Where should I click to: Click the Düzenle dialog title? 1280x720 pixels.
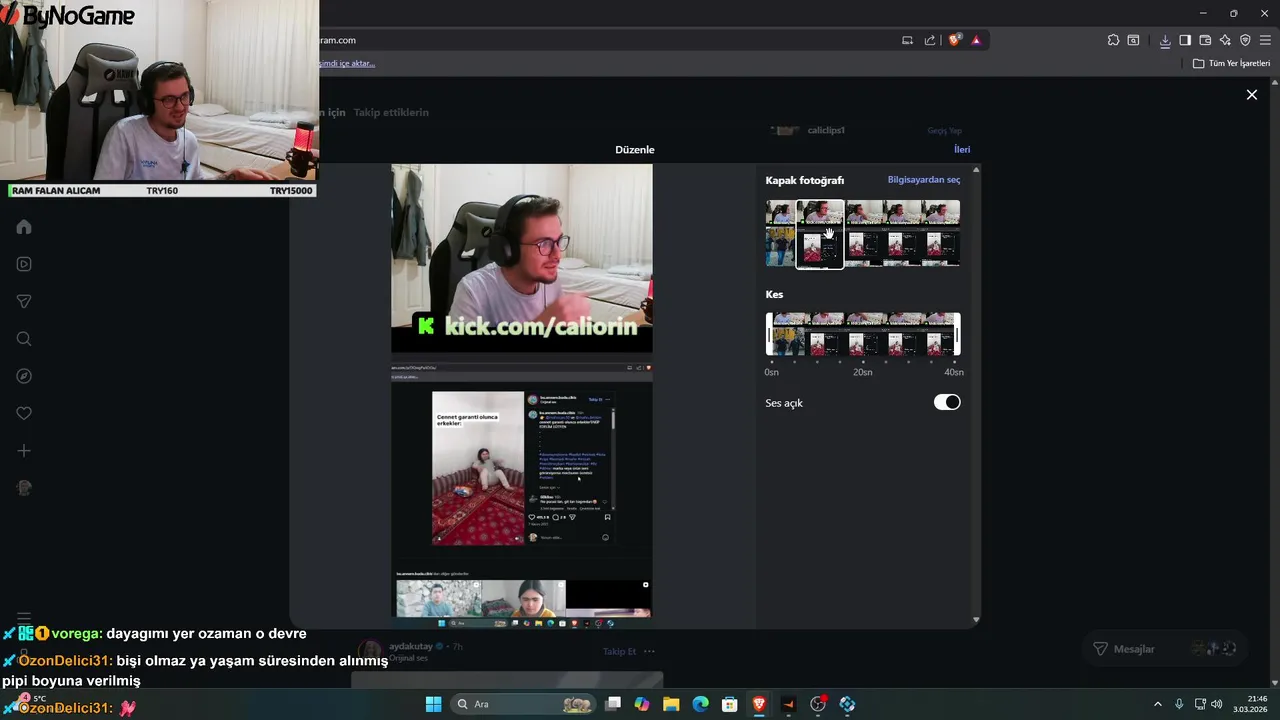[x=635, y=149]
